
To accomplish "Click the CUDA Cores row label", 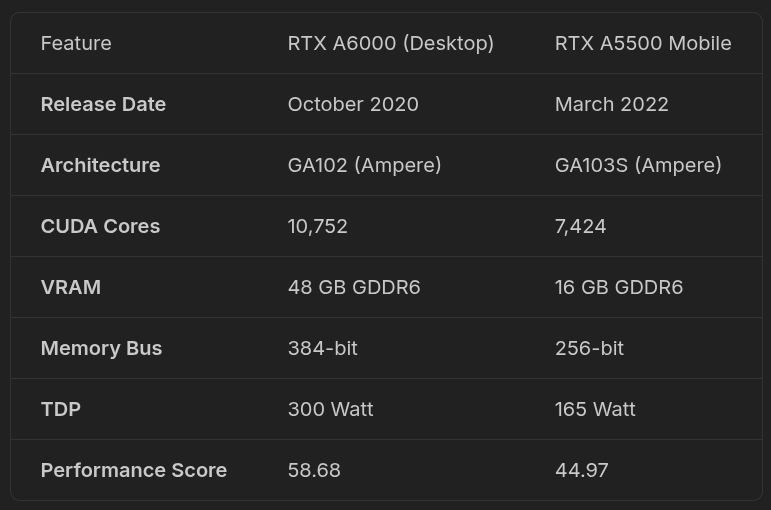I will click(x=100, y=226).
